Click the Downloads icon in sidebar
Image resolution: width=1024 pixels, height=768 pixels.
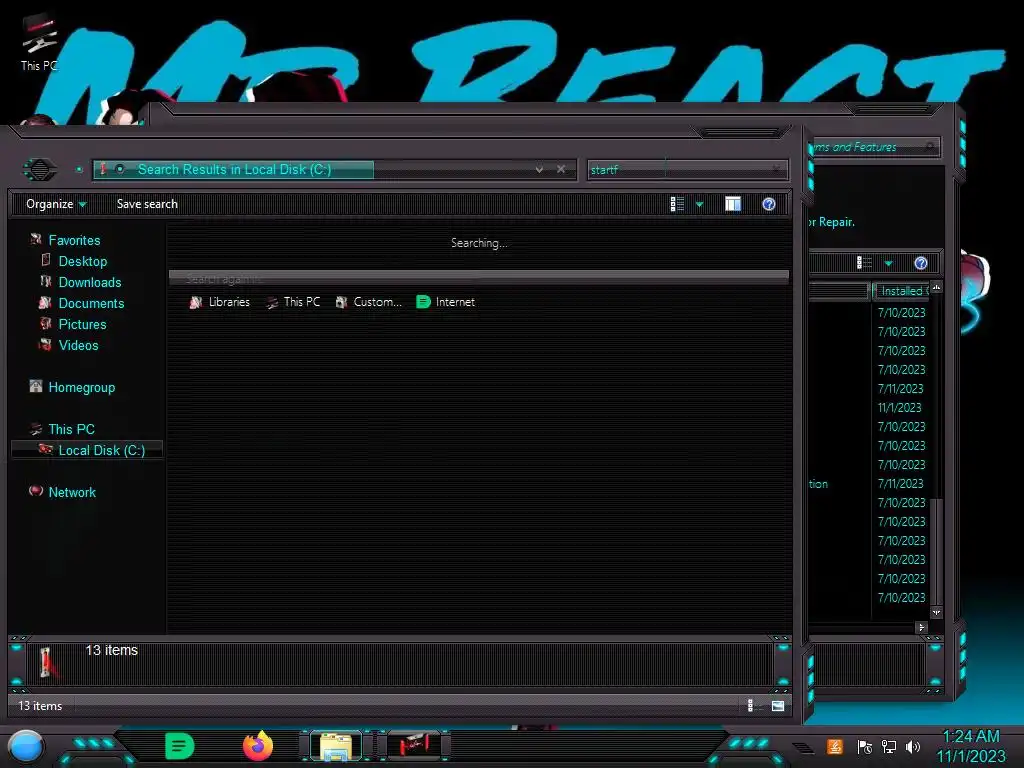[46, 281]
